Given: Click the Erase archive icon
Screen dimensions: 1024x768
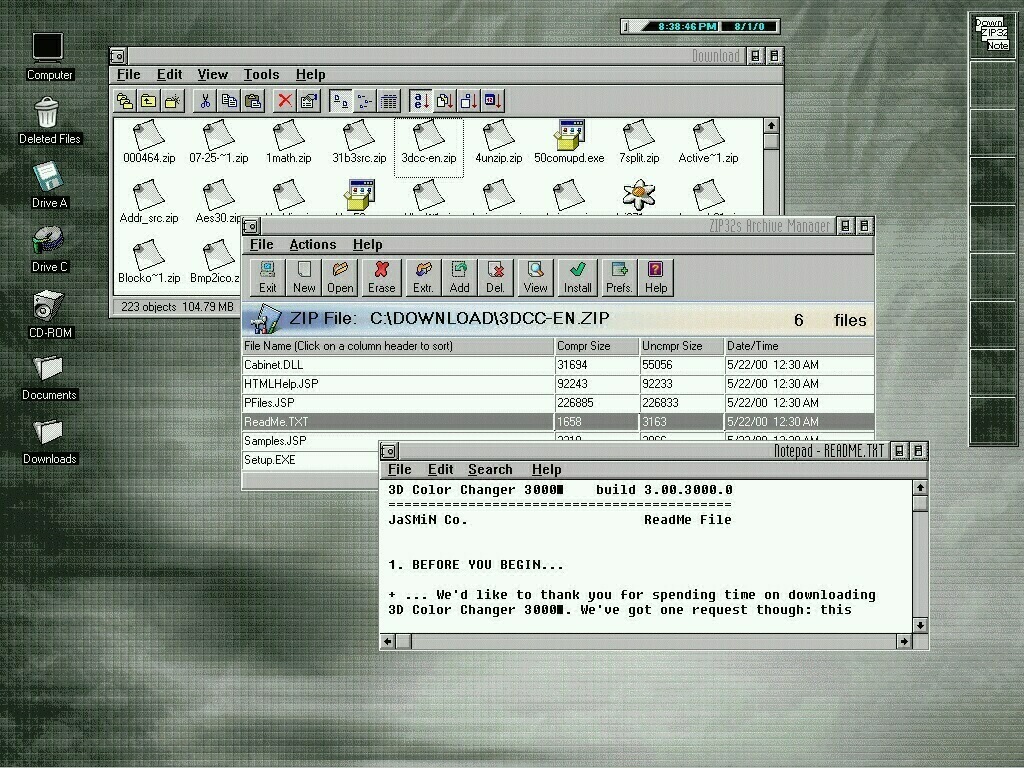Looking at the screenshot, I should [x=381, y=277].
